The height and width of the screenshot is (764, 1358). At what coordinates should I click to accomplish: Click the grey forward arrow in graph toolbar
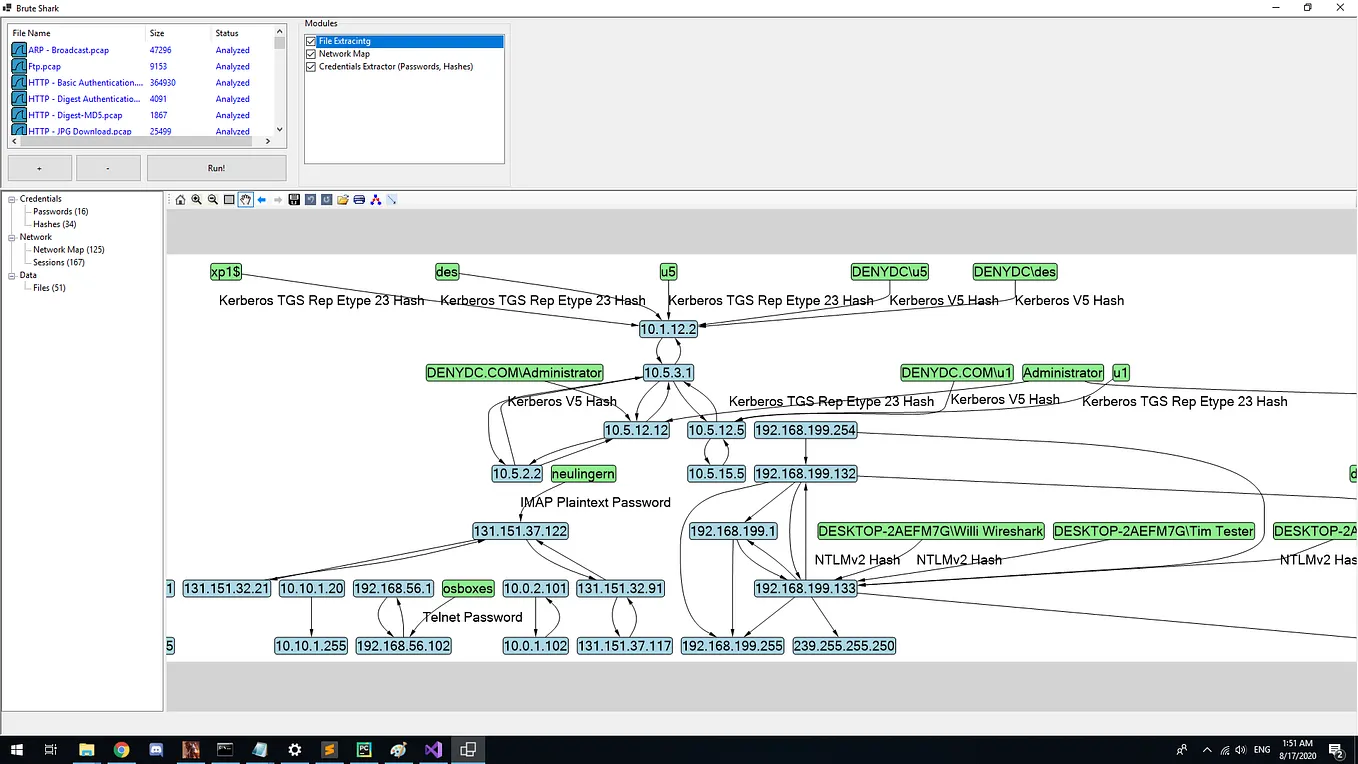click(278, 200)
